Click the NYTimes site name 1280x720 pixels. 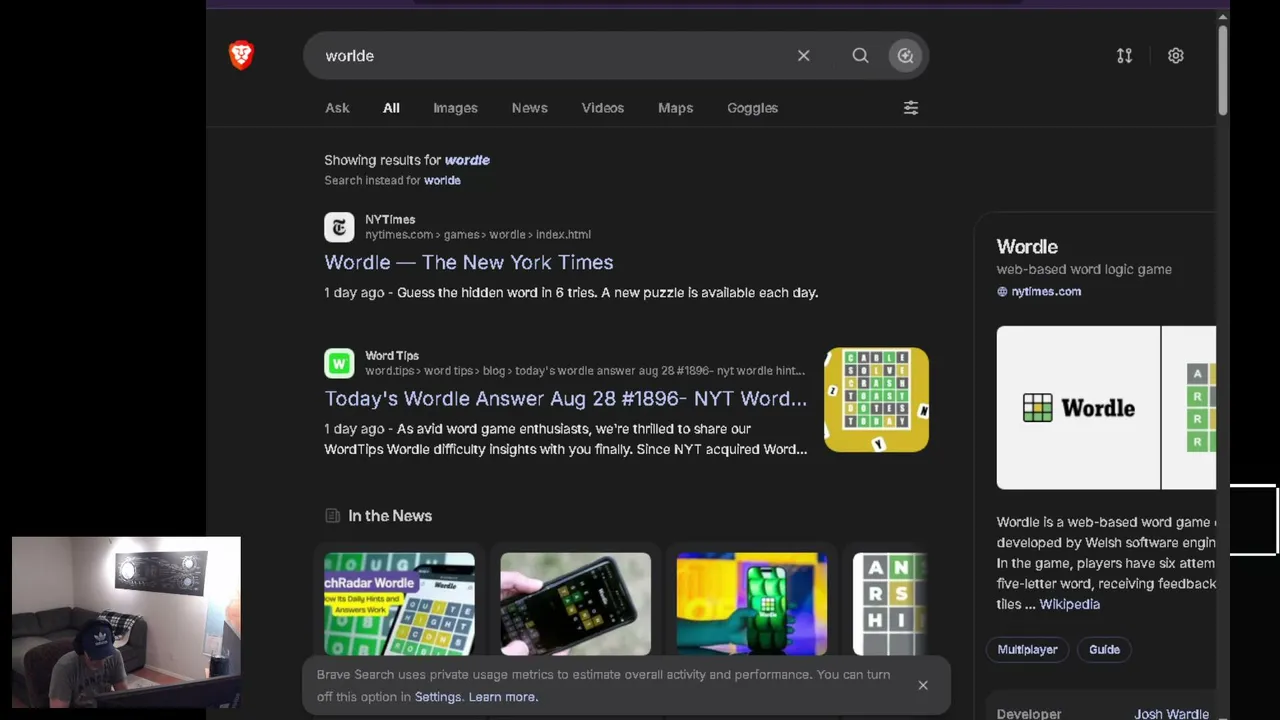click(x=390, y=219)
